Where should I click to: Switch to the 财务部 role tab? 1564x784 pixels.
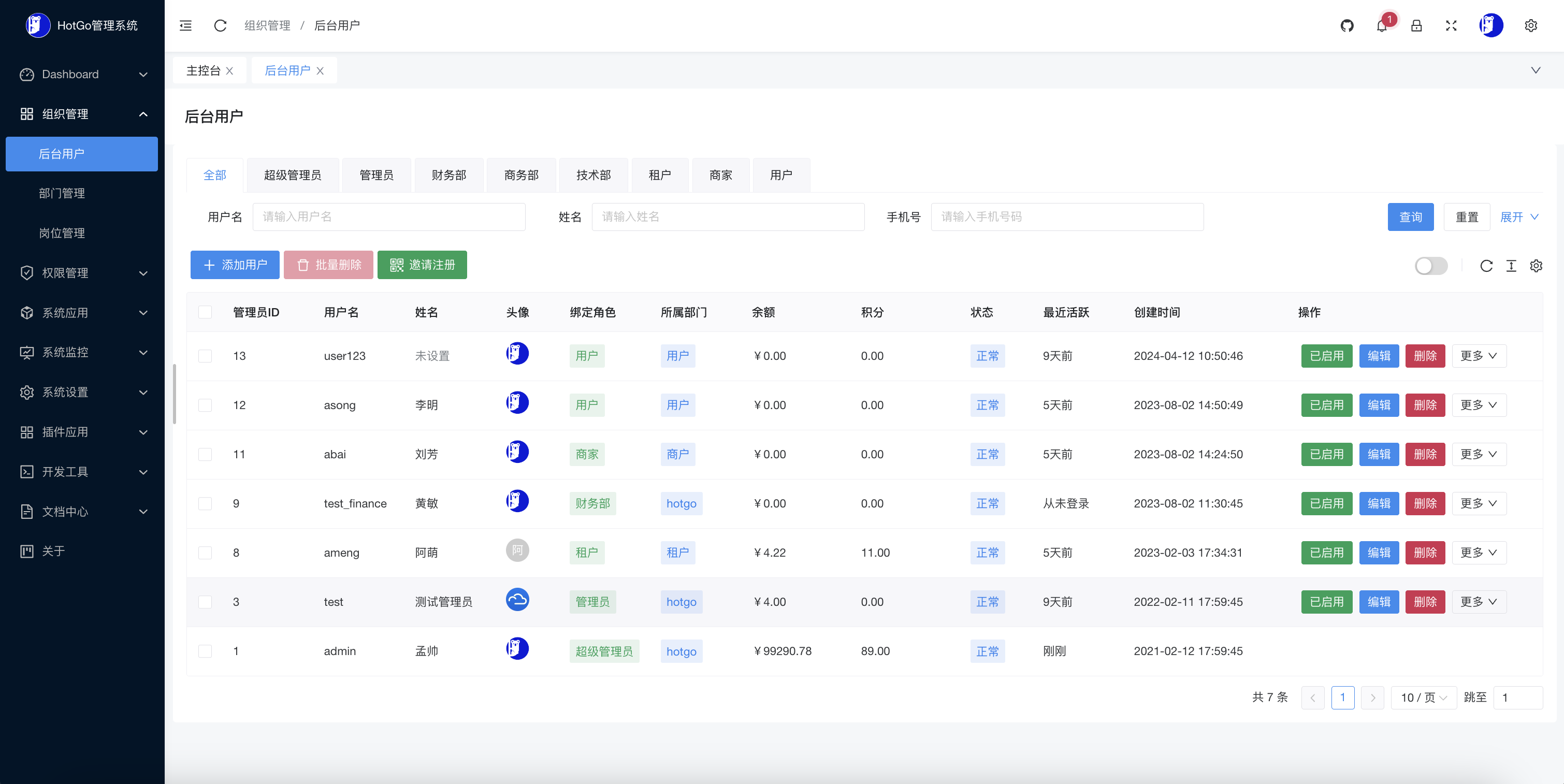[x=448, y=176]
